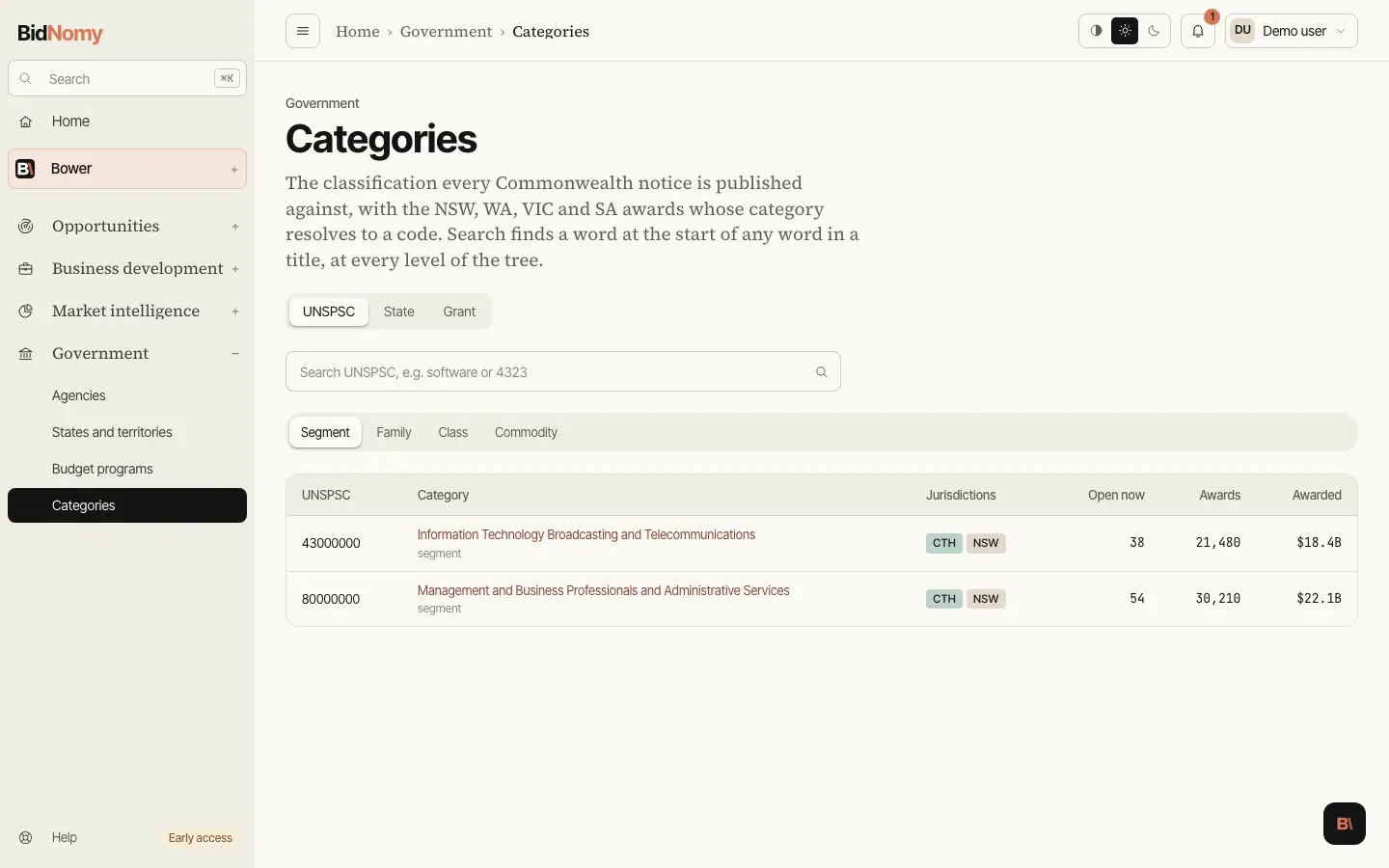Select the Segment level tab
The width and height of the screenshot is (1389, 868).
click(325, 432)
